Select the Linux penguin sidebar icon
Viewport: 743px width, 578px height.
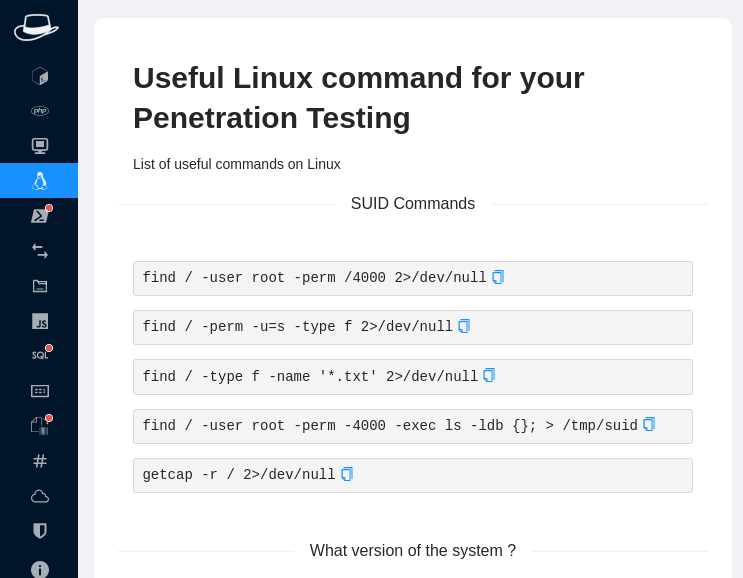pos(40,181)
